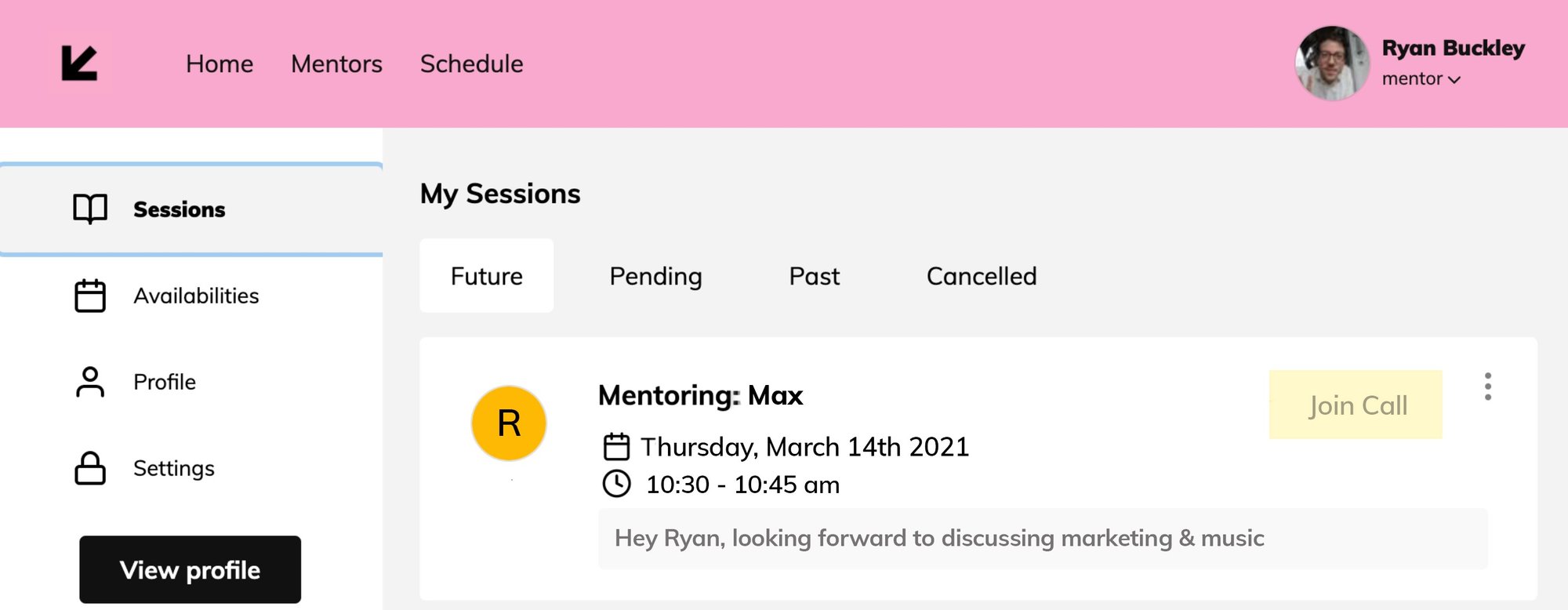Click the Profile person icon
The height and width of the screenshot is (610, 1568).
pos(90,383)
